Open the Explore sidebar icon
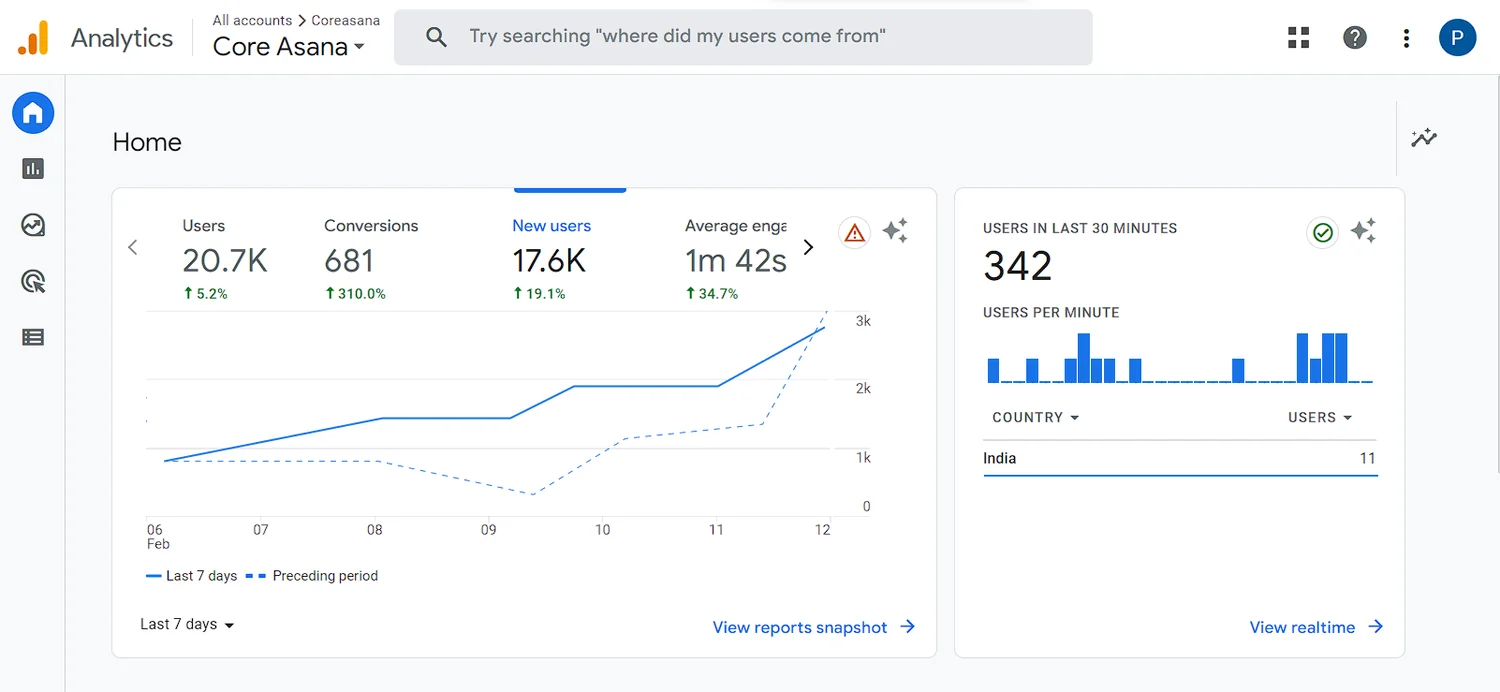The width and height of the screenshot is (1500, 692). click(33, 225)
